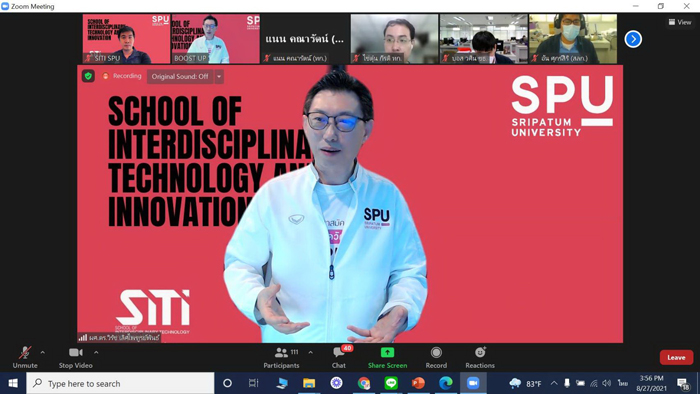Click the green encryption shield icon
Image resolution: width=700 pixels, height=394 pixels.
pyautogui.click(x=88, y=76)
